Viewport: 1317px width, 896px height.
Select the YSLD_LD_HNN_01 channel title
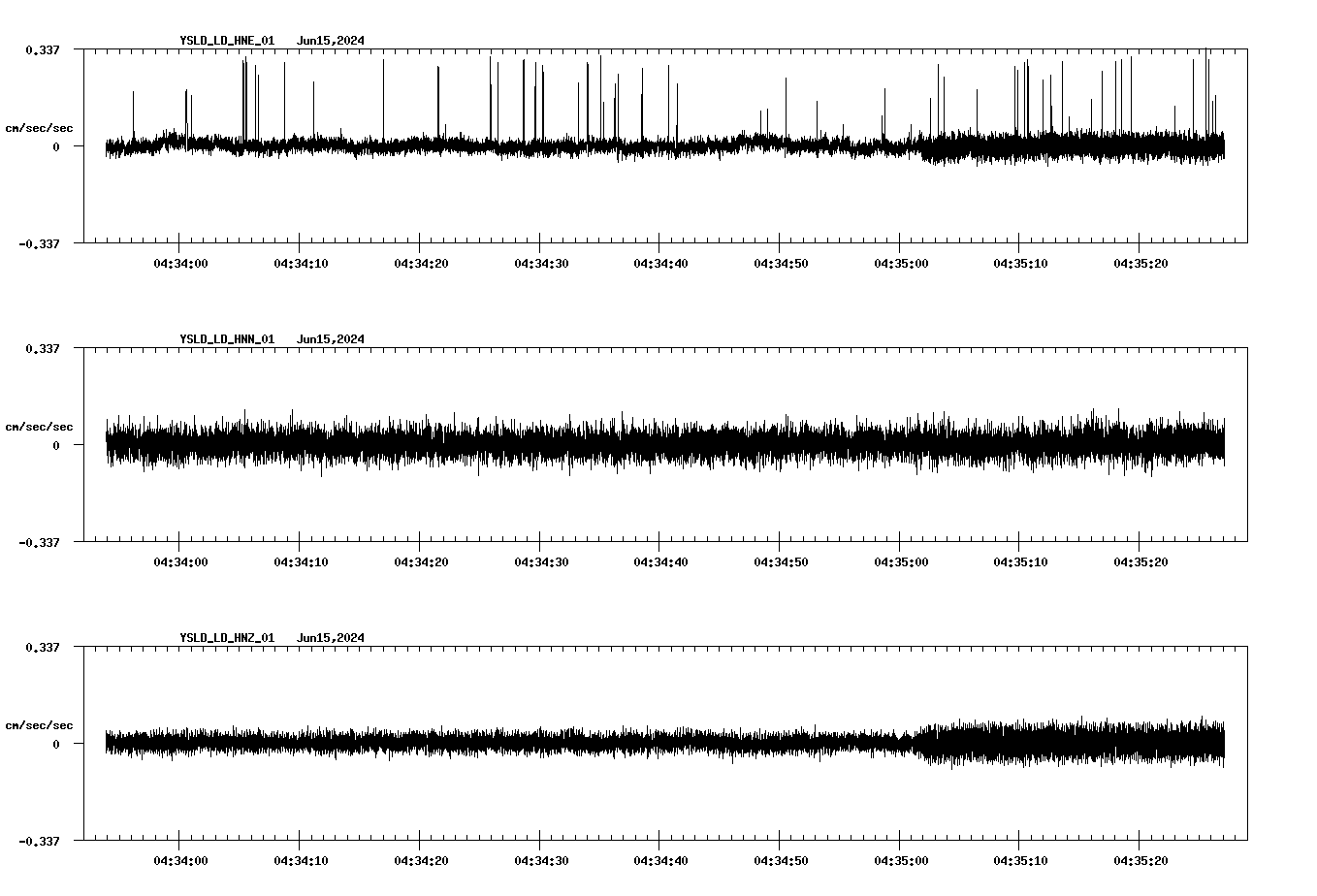click(226, 339)
